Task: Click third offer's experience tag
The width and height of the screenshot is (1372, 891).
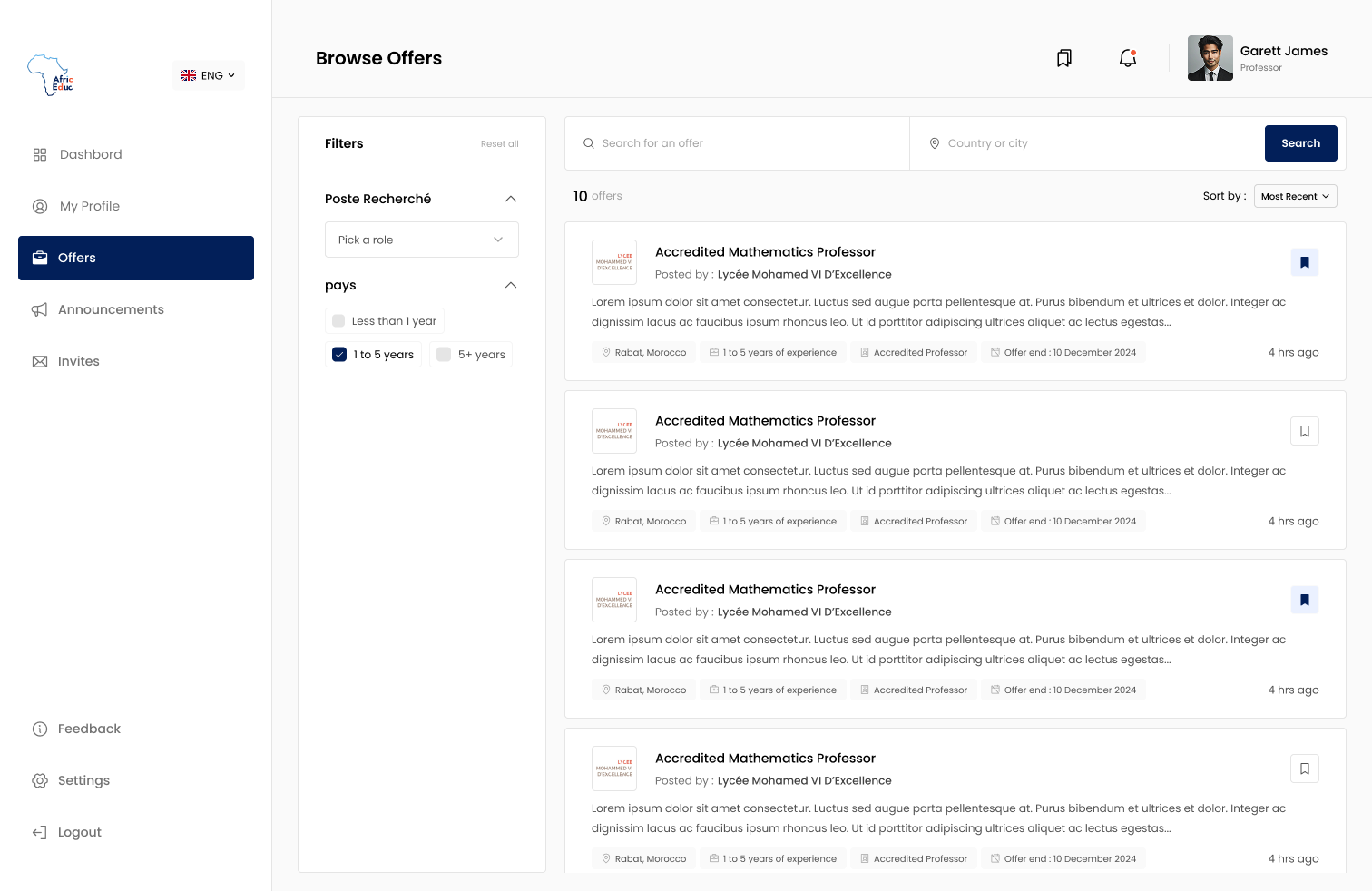Action: click(x=773, y=690)
